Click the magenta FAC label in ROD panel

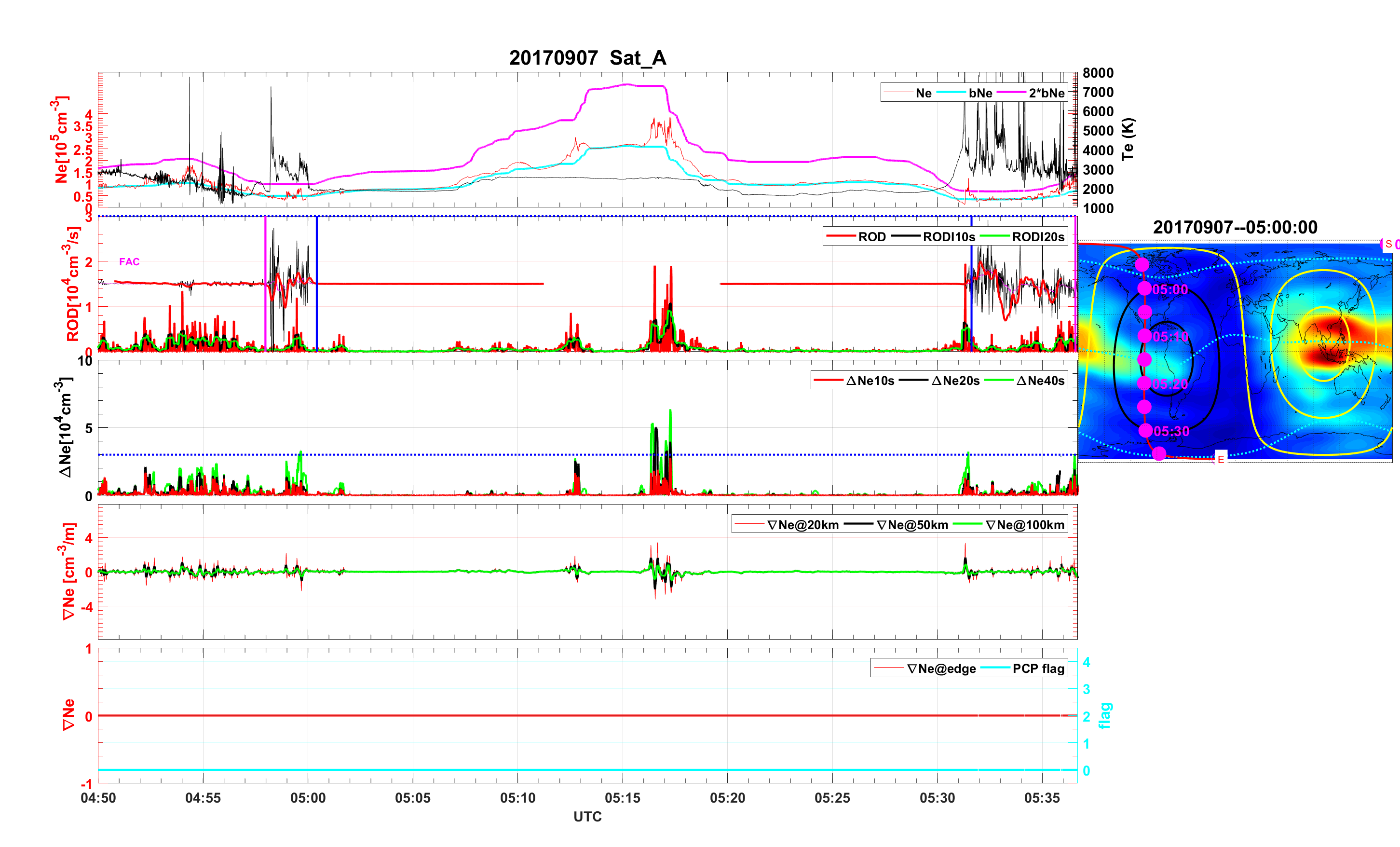tap(129, 261)
